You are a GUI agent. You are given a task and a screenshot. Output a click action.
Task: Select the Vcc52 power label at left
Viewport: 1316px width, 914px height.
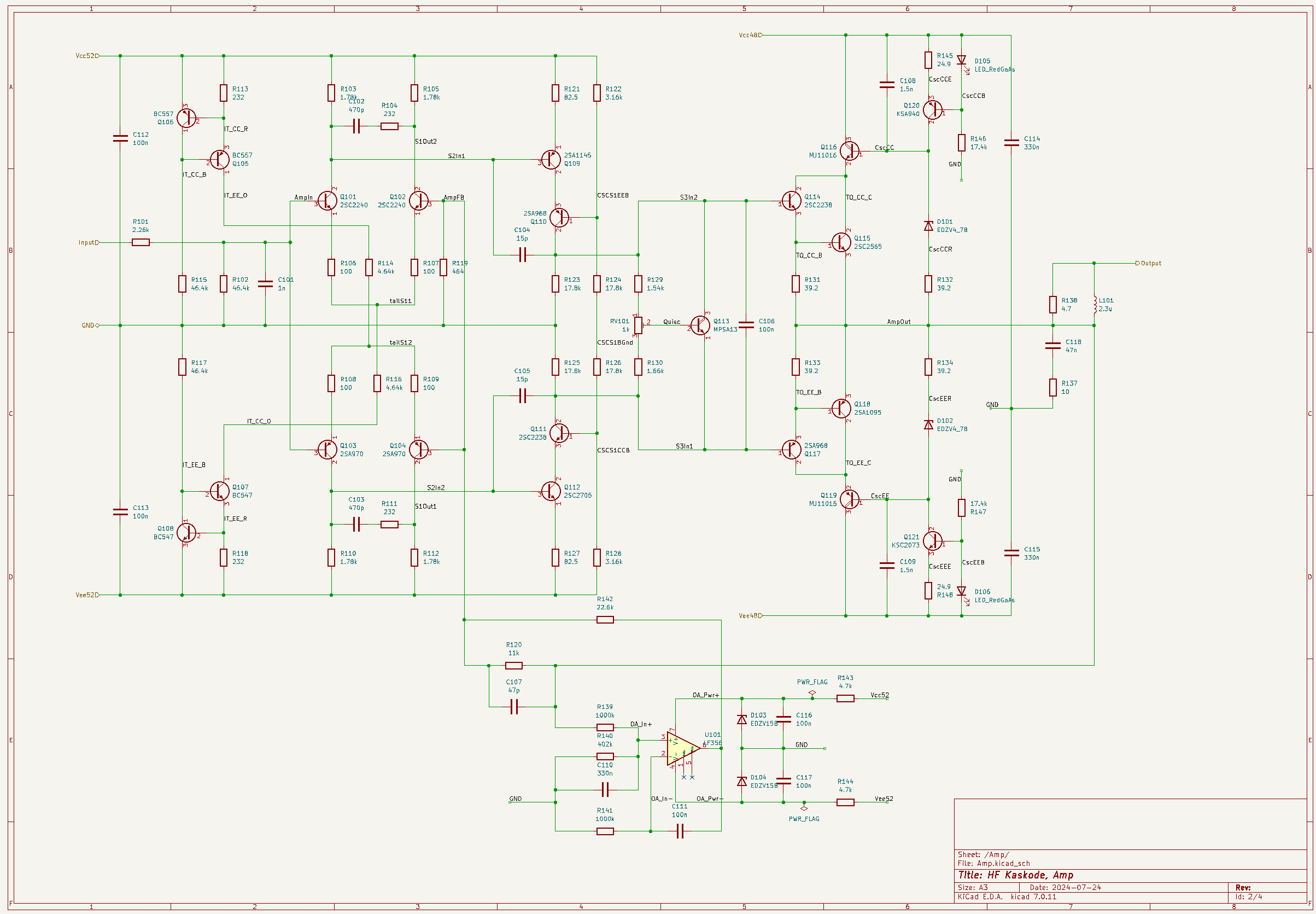point(87,56)
